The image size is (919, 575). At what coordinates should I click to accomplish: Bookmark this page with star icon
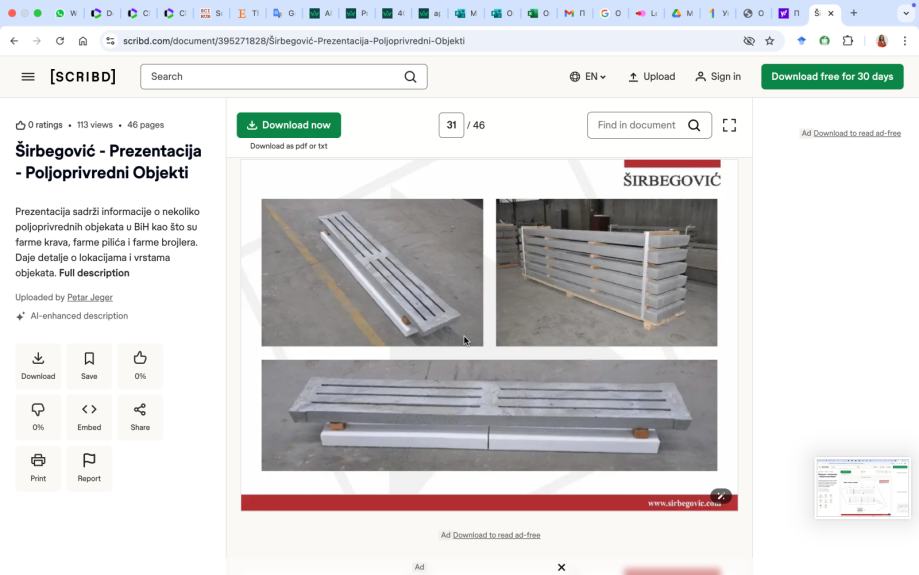[770, 41]
